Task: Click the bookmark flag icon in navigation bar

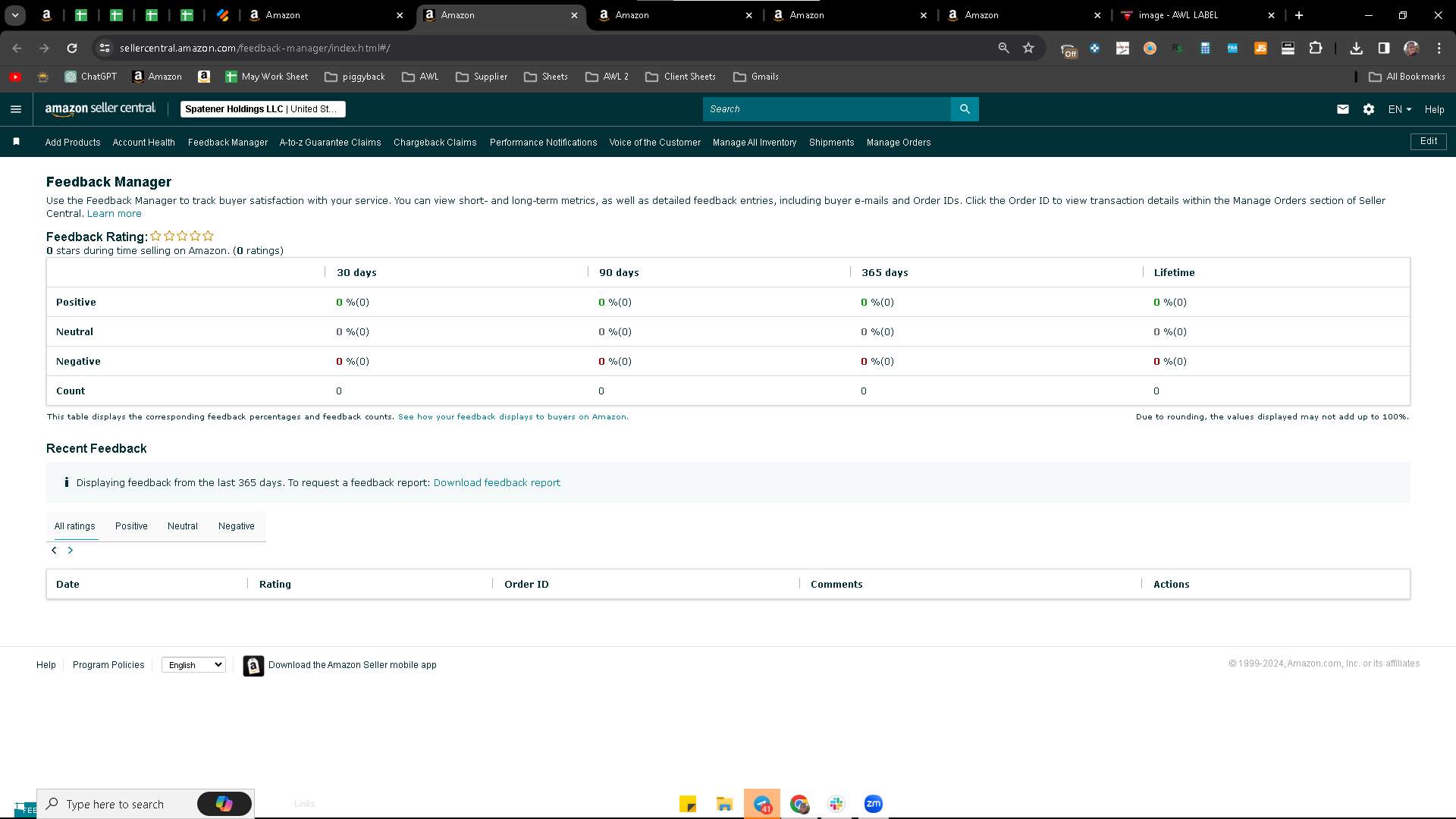Action: click(x=17, y=142)
